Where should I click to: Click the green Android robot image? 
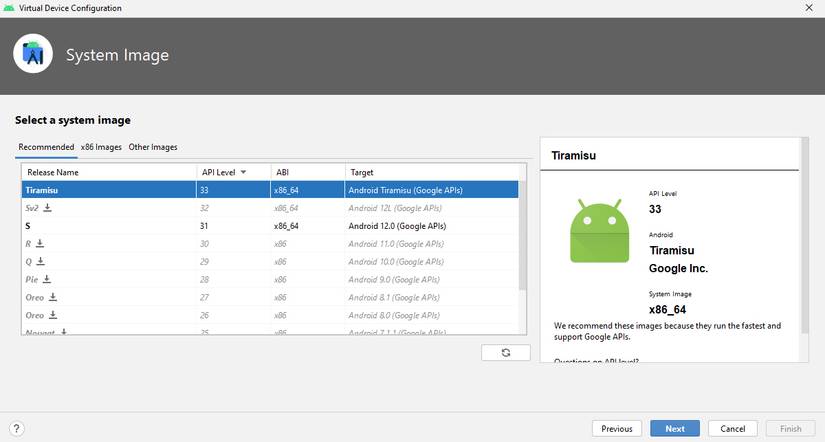pyautogui.click(x=599, y=230)
